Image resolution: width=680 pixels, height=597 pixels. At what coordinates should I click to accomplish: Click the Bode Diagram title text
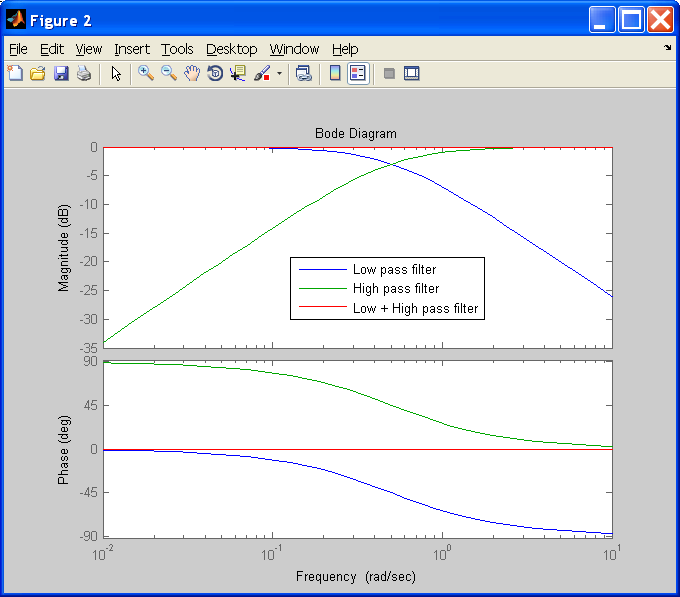[x=356, y=134]
